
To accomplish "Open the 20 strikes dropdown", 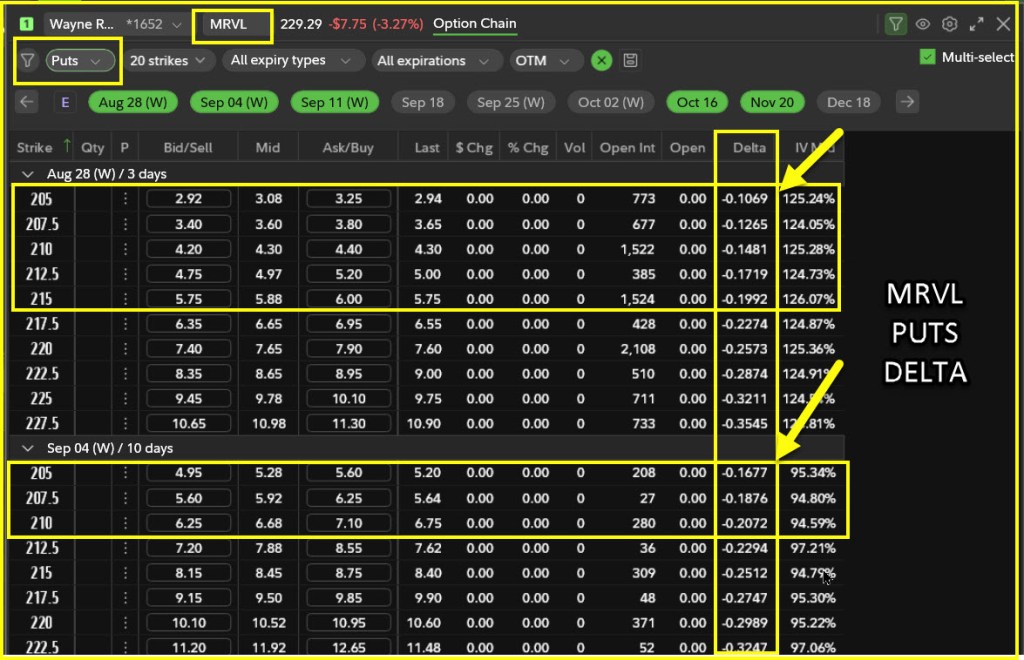I will tap(167, 61).
